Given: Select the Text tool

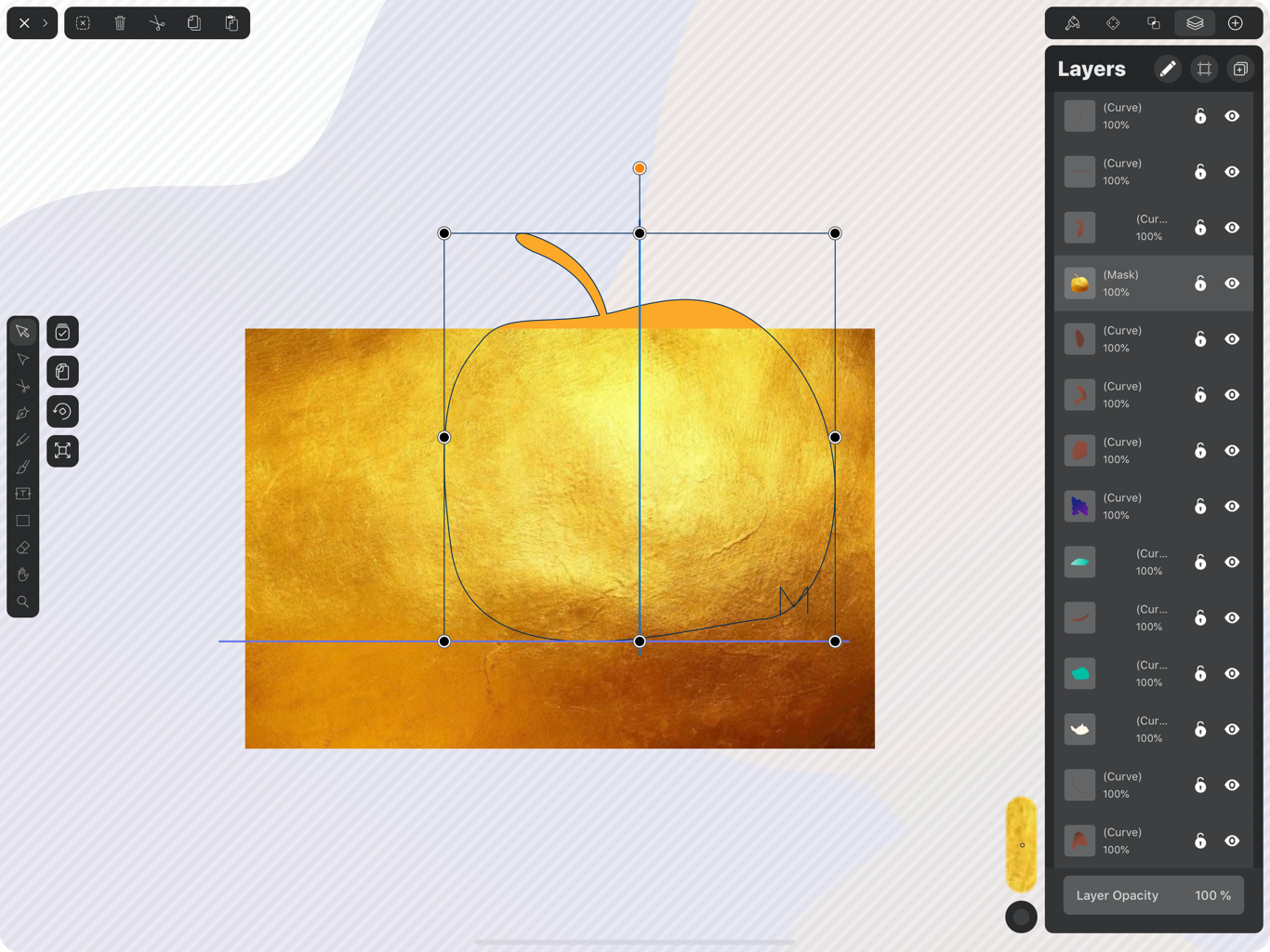Looking at the screenshot, I should tap(23, 494).
